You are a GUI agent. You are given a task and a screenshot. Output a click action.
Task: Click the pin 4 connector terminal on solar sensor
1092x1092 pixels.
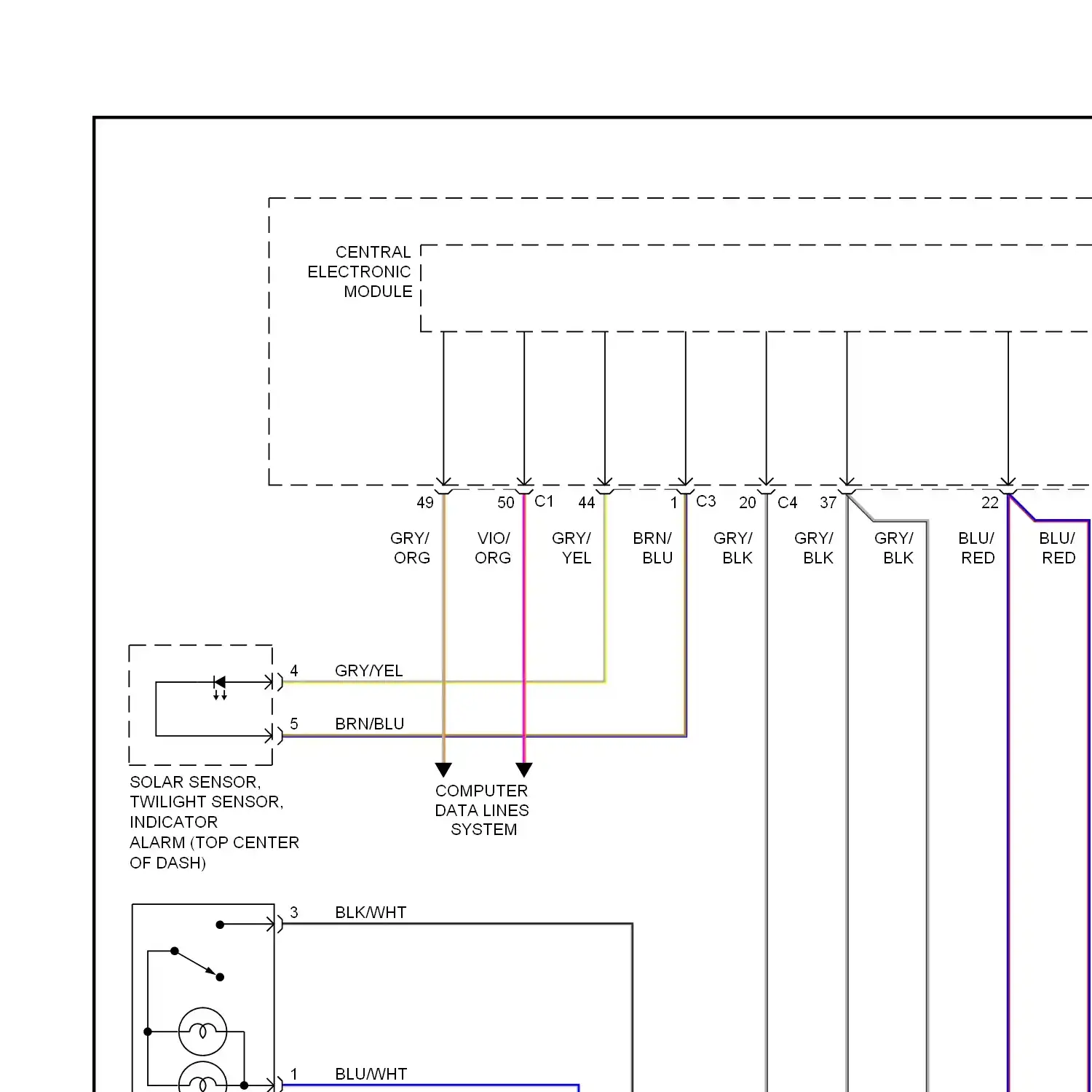coord(275,682)
